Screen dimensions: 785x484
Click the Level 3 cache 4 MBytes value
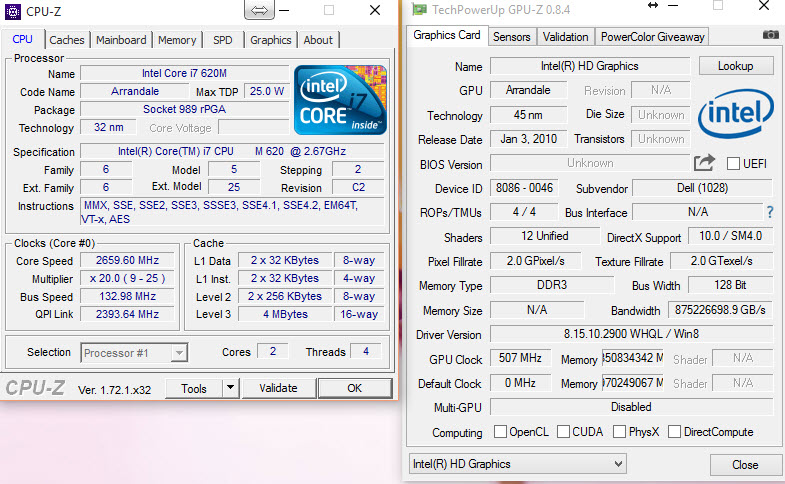285,314
